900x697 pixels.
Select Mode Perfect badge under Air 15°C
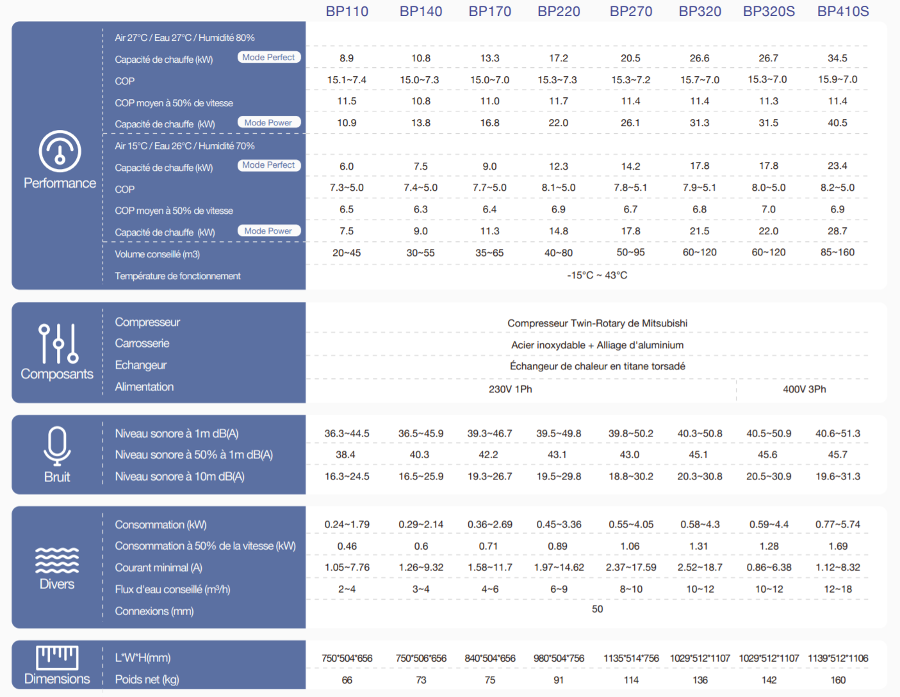click(x=268, y=165)
